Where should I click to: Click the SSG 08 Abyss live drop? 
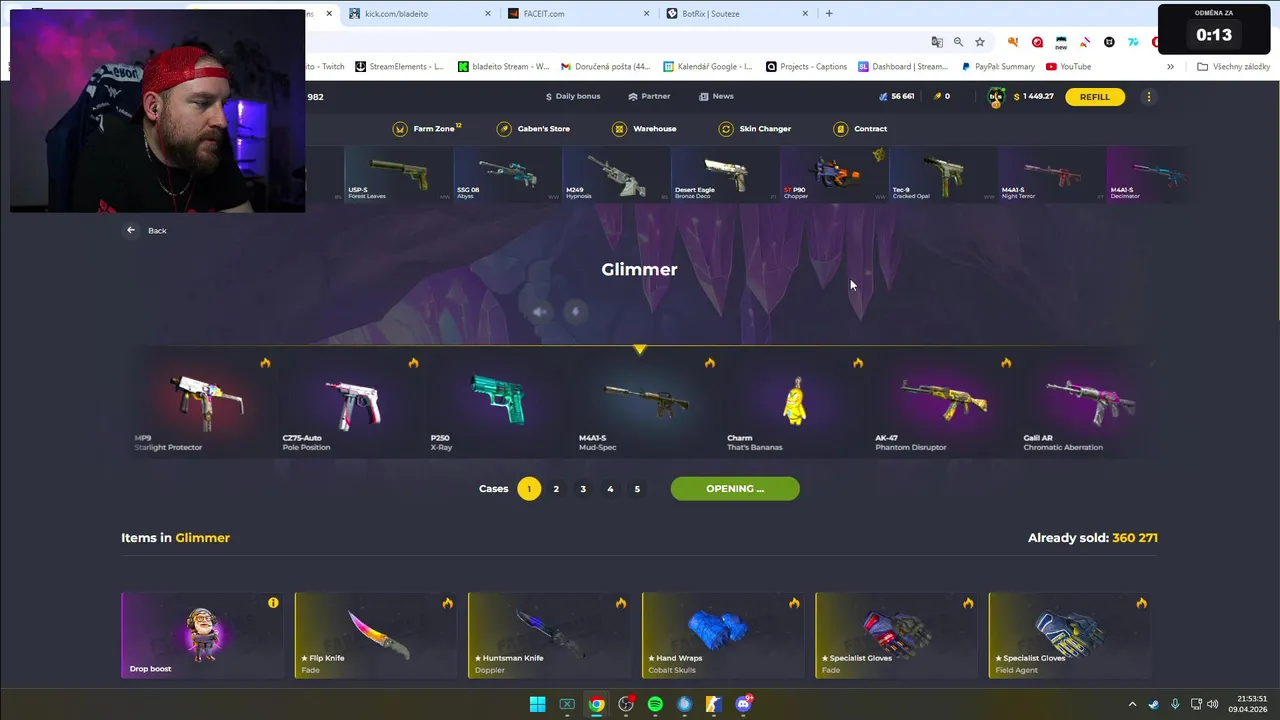pyautogui.click(x=507, y=174)
